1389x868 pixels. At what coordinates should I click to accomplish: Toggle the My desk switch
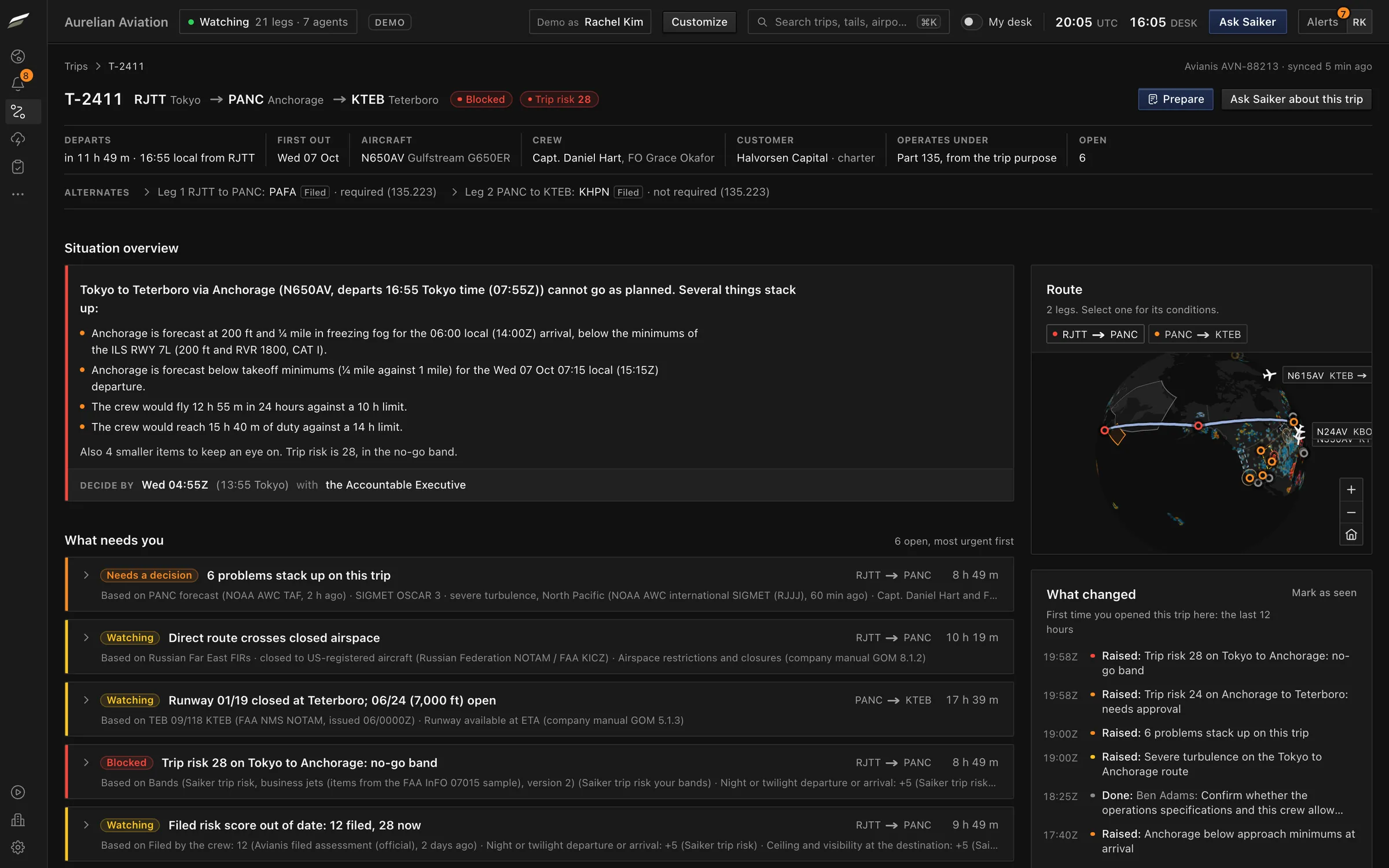971,22
